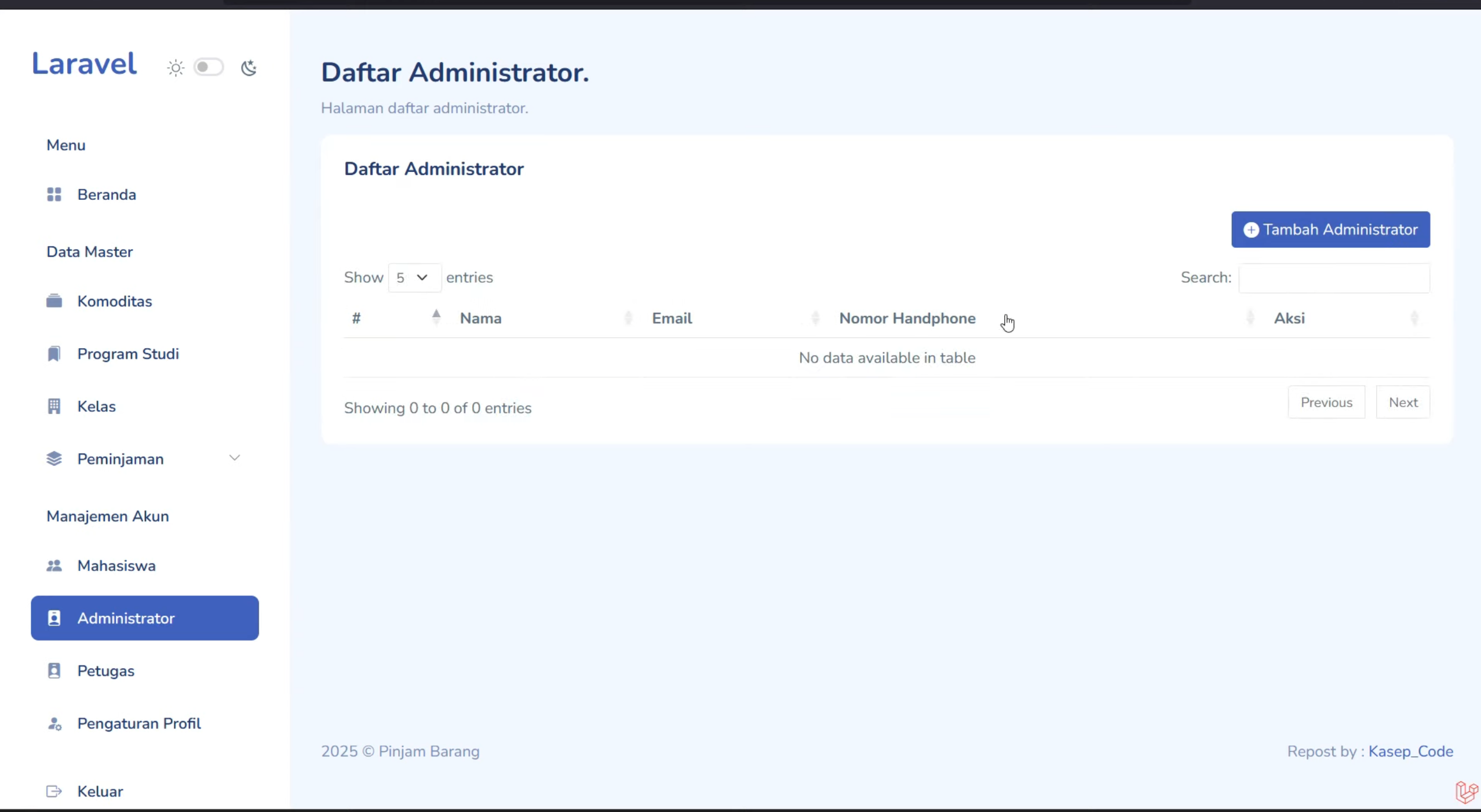Click the Laravel logo
1481x812 pixels.
(x=85, y=64)
